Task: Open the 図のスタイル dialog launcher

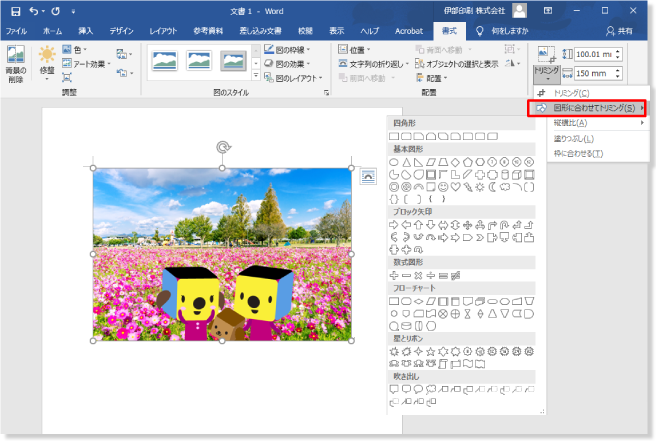Action: pos(326,92)
